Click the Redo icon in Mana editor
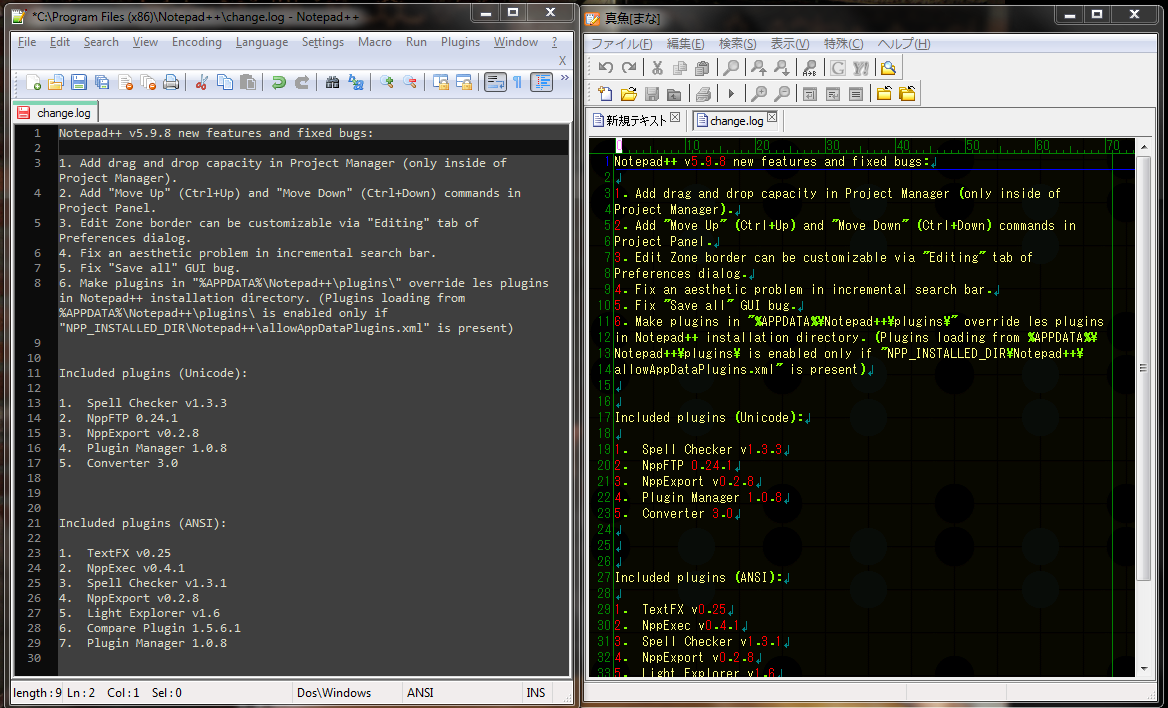This screenshot has width=1168, height=708. tap(629, 68)
